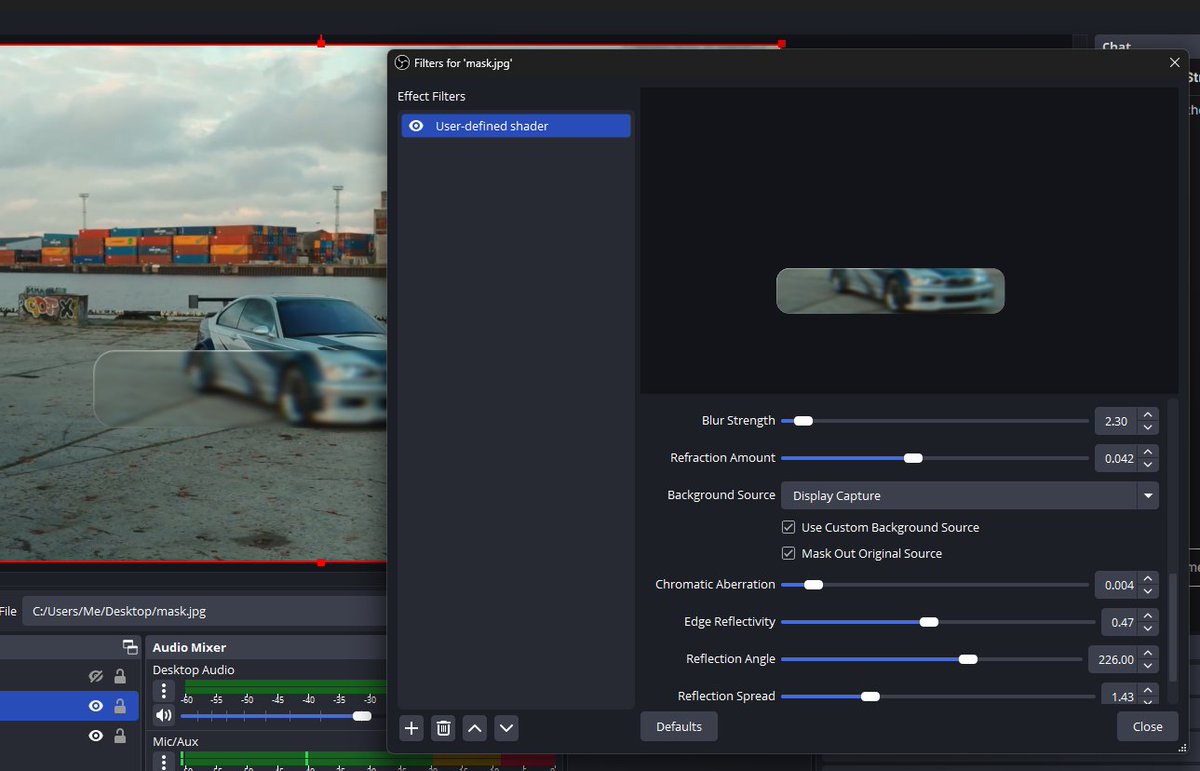Decrease the Reflection Angle value
The height and width of the screenshot is (771, 1200).
click(1147, 665)
